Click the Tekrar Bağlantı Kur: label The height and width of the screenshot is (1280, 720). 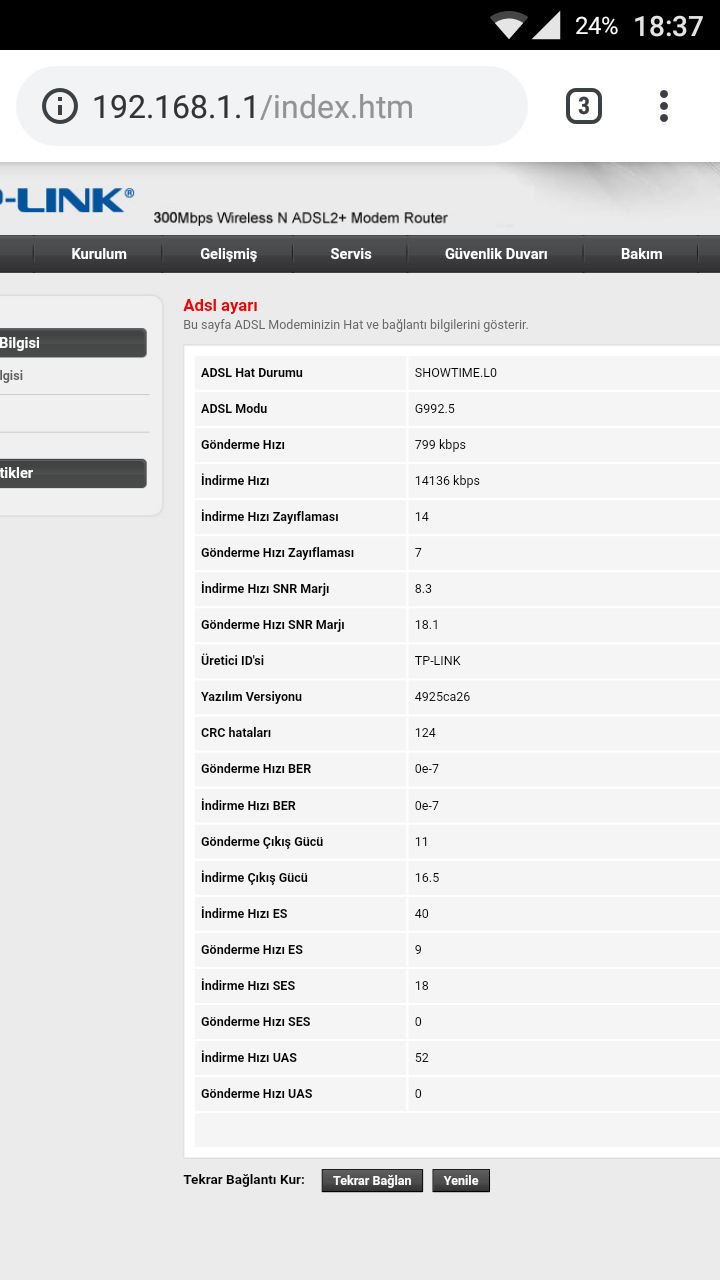244,1180
